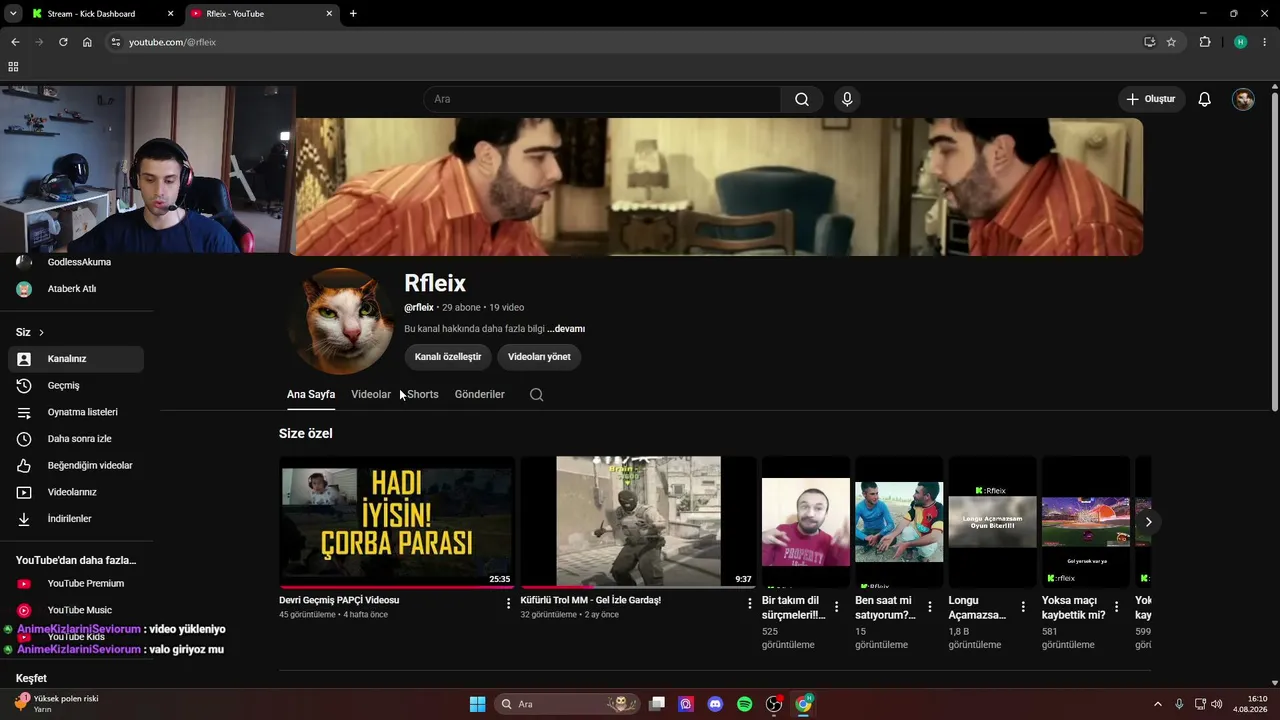Open Ataberk Atlı subscription channel

76,289
